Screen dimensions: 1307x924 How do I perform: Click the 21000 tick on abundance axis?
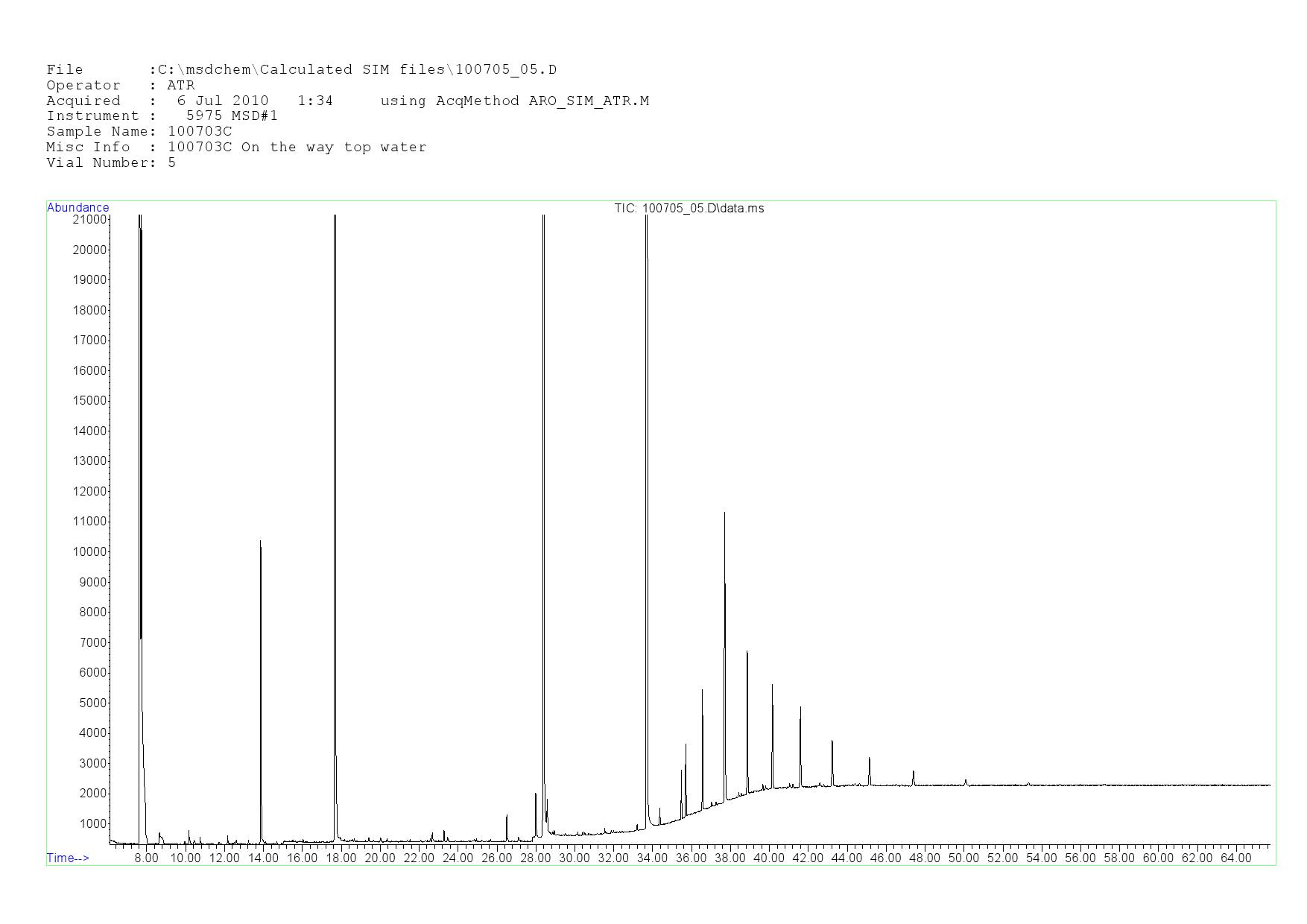pyautogui.click(x=89, y=220)
